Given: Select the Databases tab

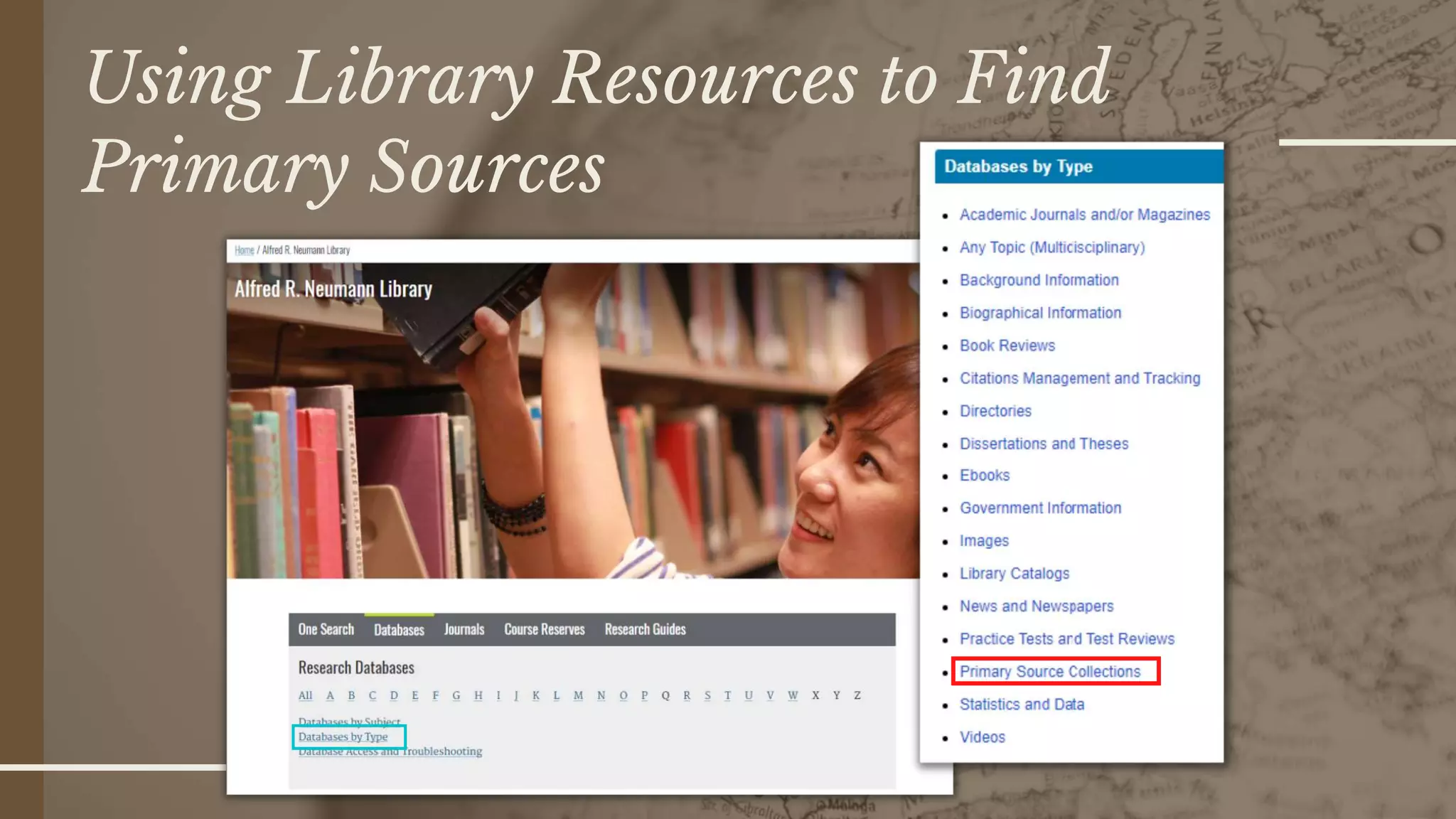Looking at the screenshot, I should click(x=399, y=630).
